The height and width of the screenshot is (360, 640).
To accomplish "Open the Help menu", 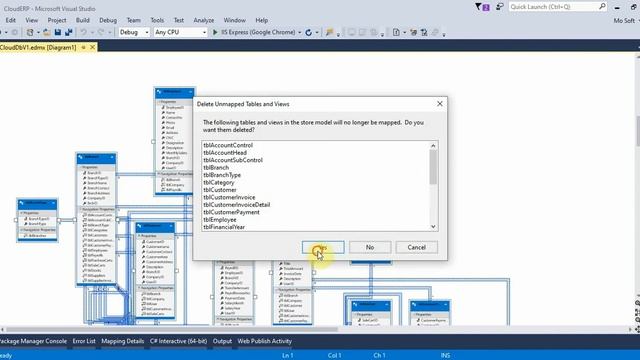I will coord(262,20).
